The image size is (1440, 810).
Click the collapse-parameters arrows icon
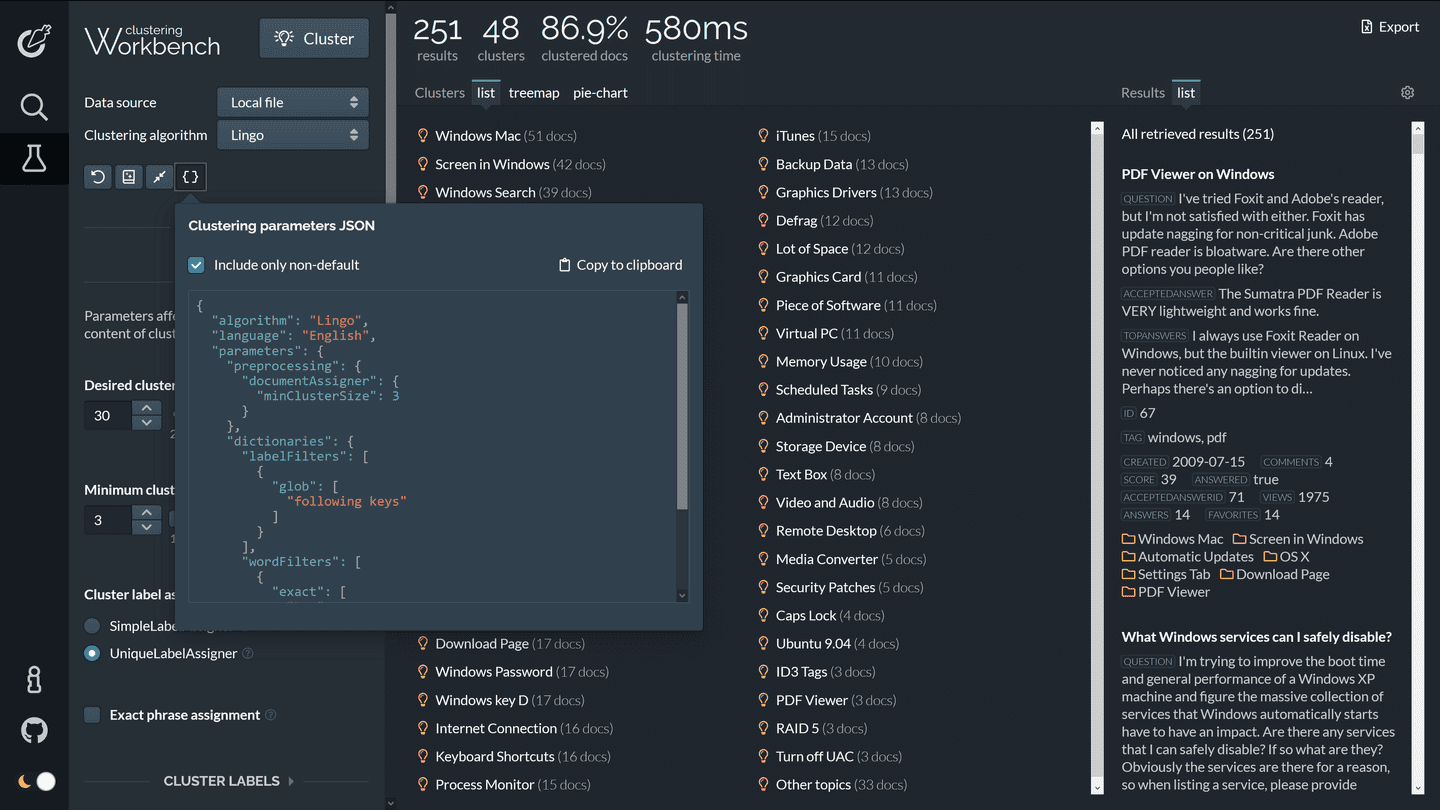(x=159, y=177)
